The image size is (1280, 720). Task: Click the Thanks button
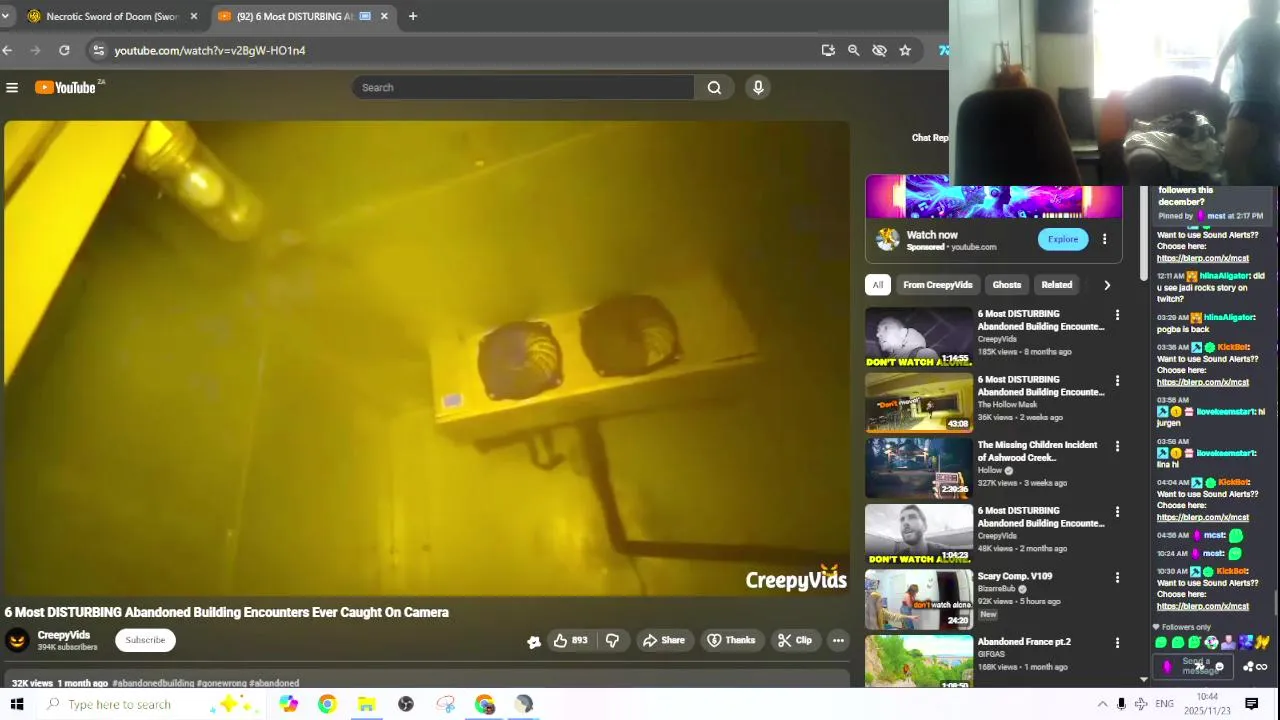[x=731, y=640]
